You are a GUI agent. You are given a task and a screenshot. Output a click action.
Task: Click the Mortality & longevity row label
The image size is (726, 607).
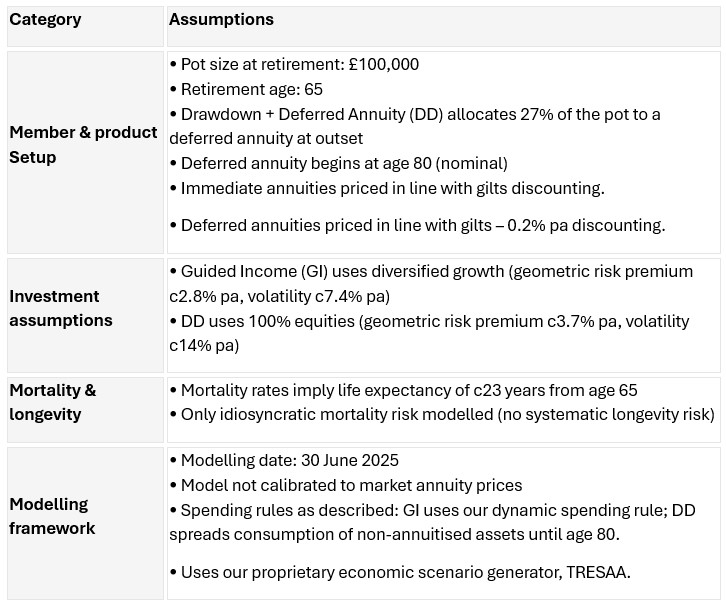53,402
